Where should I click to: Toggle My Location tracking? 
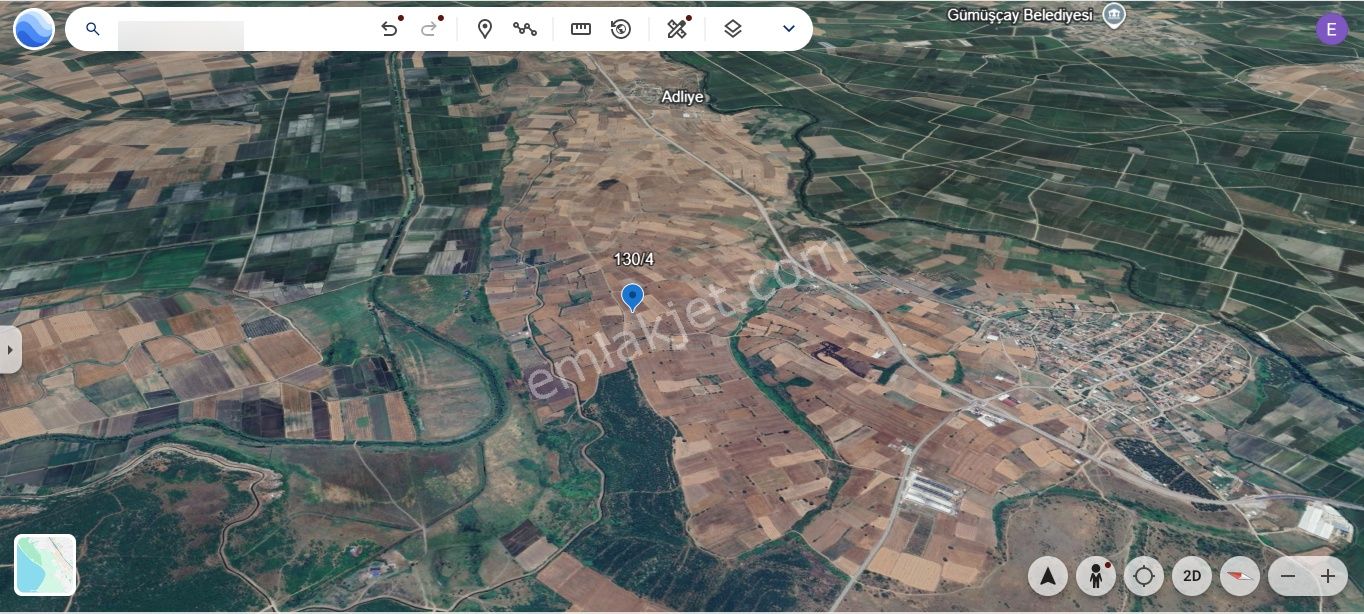pyautogui.click(x=1143, y=576)
